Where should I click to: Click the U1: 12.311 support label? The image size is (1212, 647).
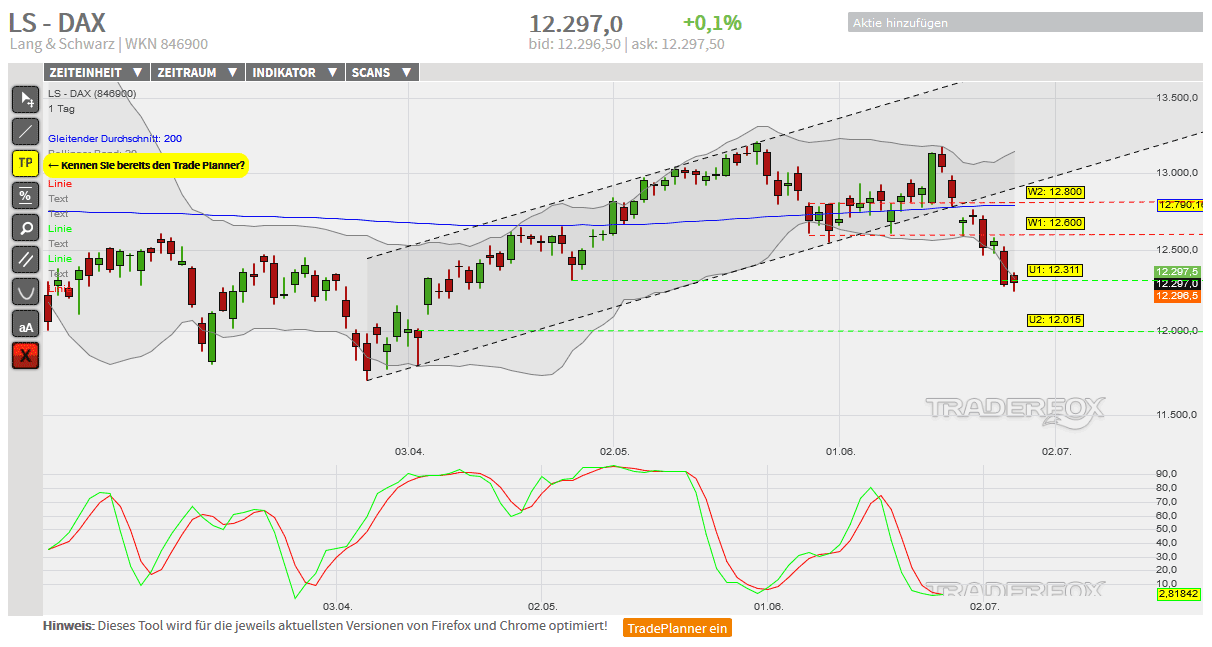(x=1054, y=270)
